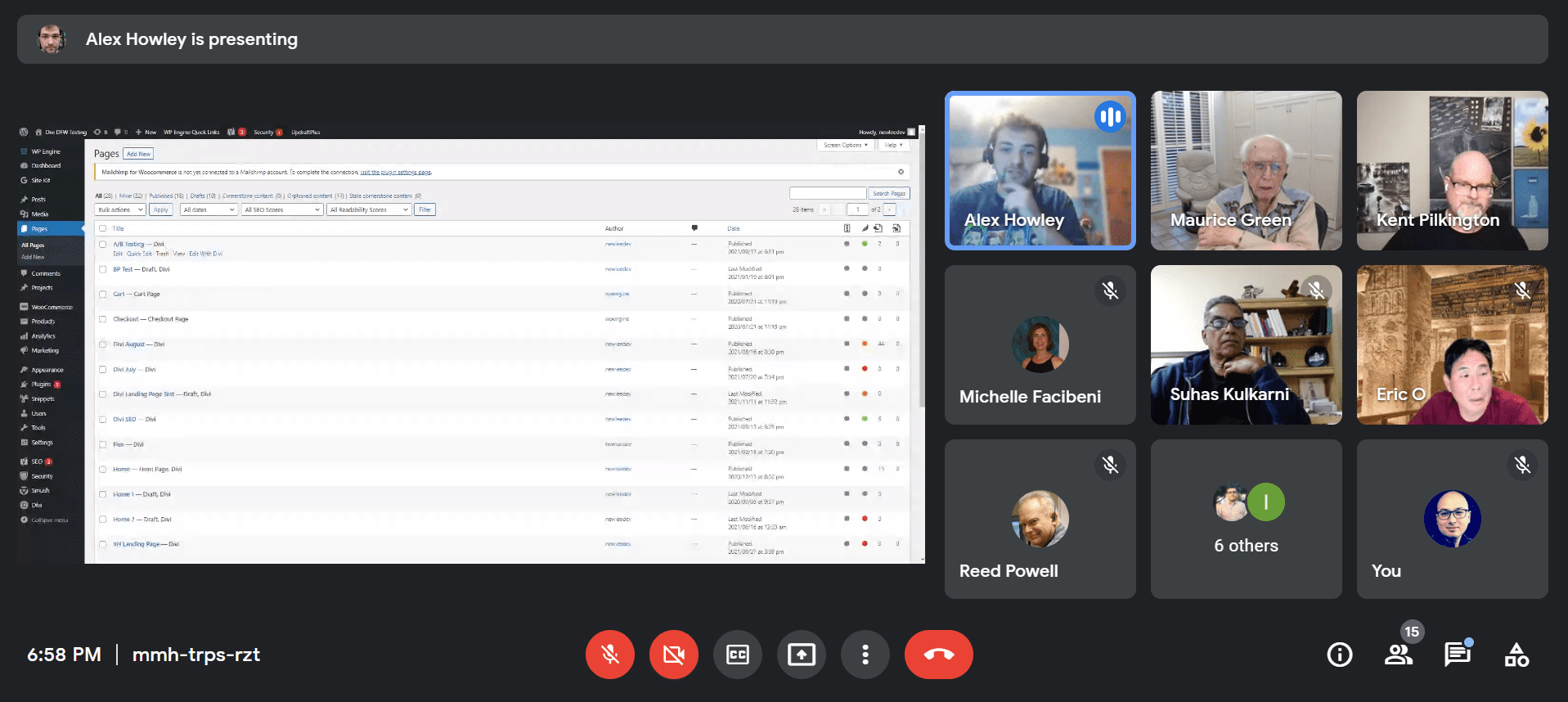This screenshot has width=1568, height=702.
Task: Click the Filter button
Action: point(425,209)
